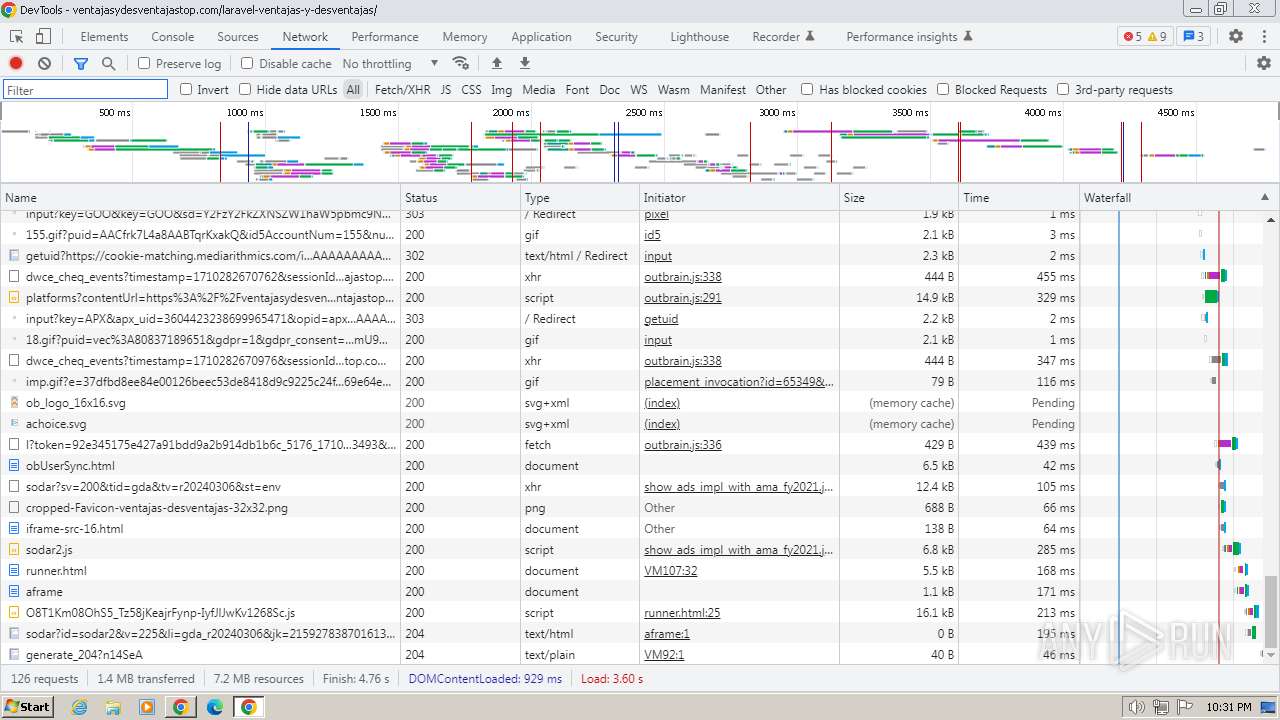Clear the network log icon
1280x720 pixels.
tap(44, 63)
